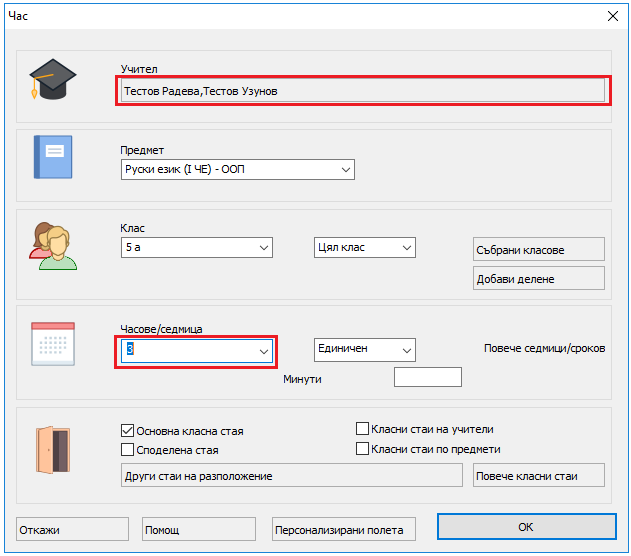Check Класни стаи на учители option
631x556 pixels.
(363, 429)
